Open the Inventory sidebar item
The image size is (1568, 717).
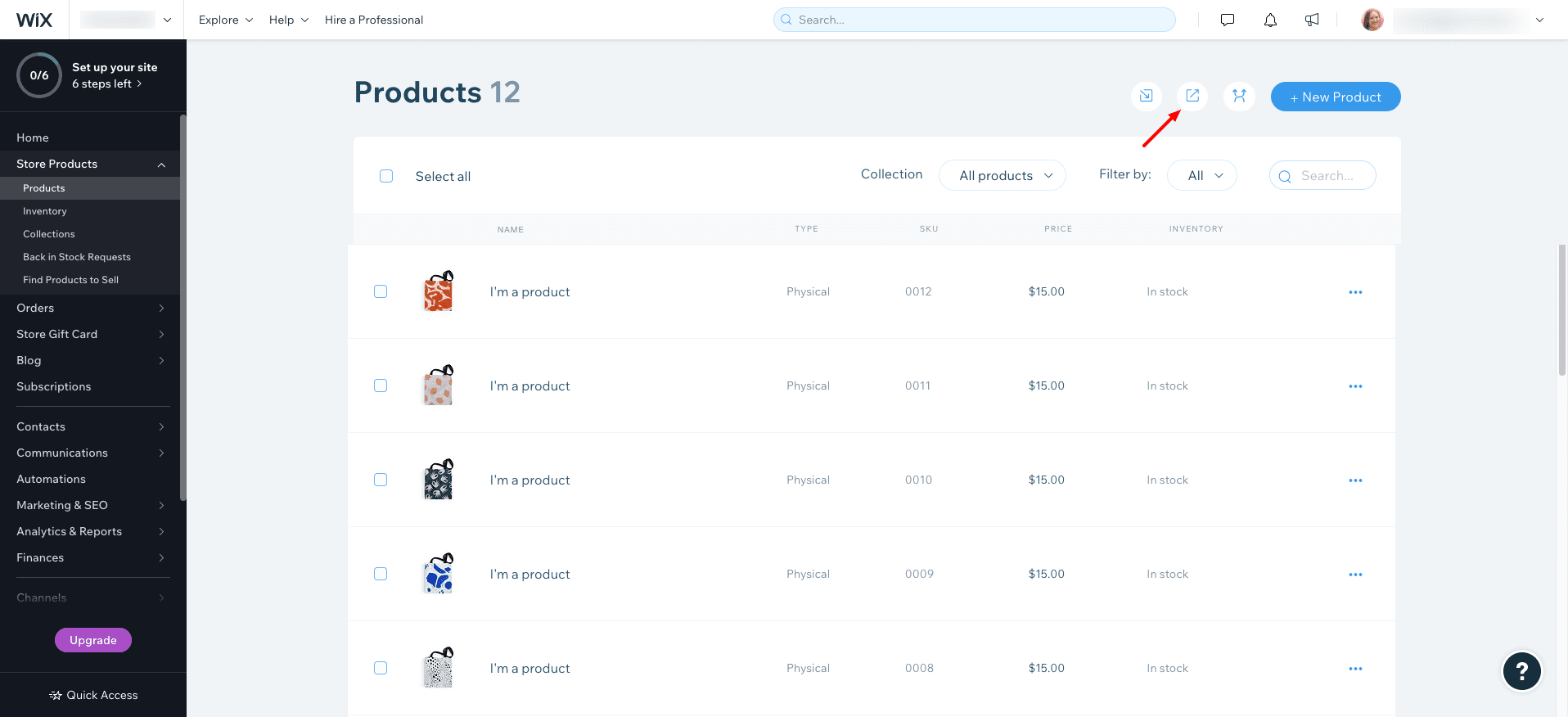coord(45,211)
